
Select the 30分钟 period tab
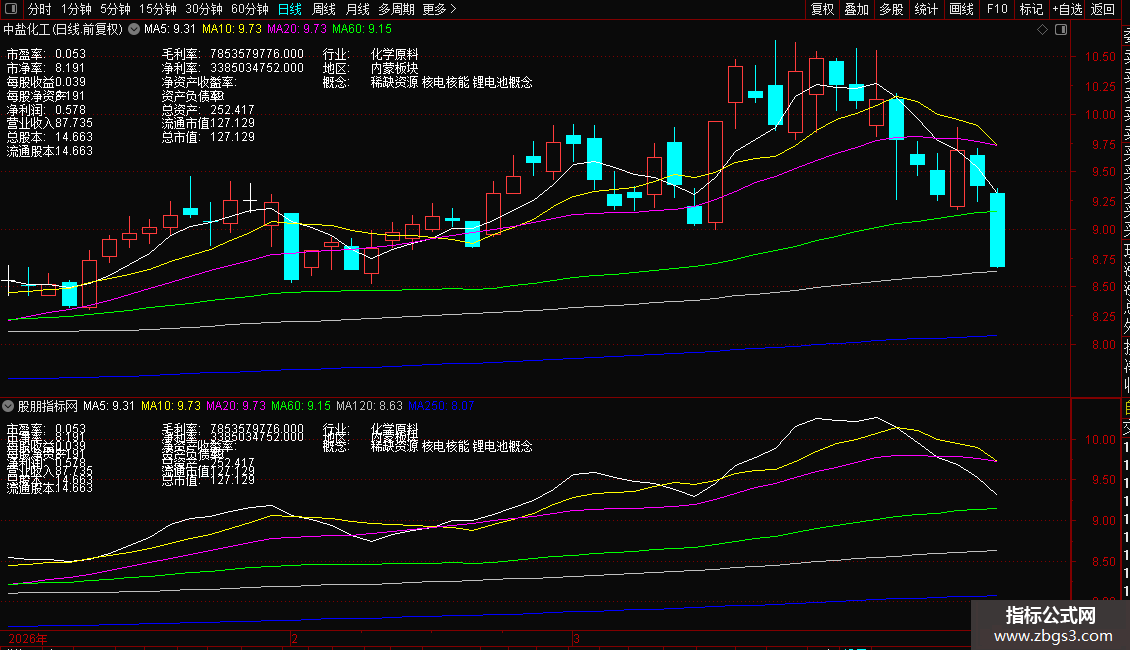tap(204, 9)
